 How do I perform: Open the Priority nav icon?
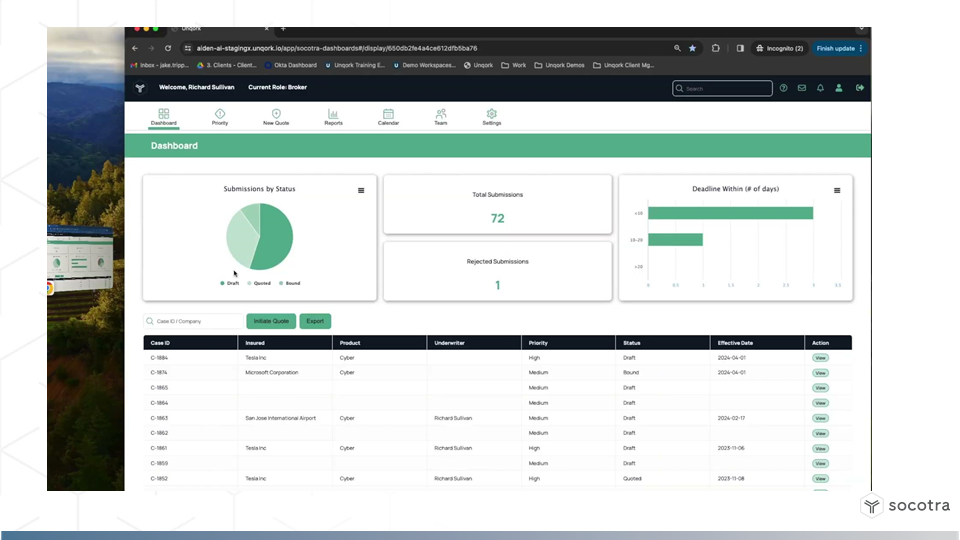coord(220,116)
